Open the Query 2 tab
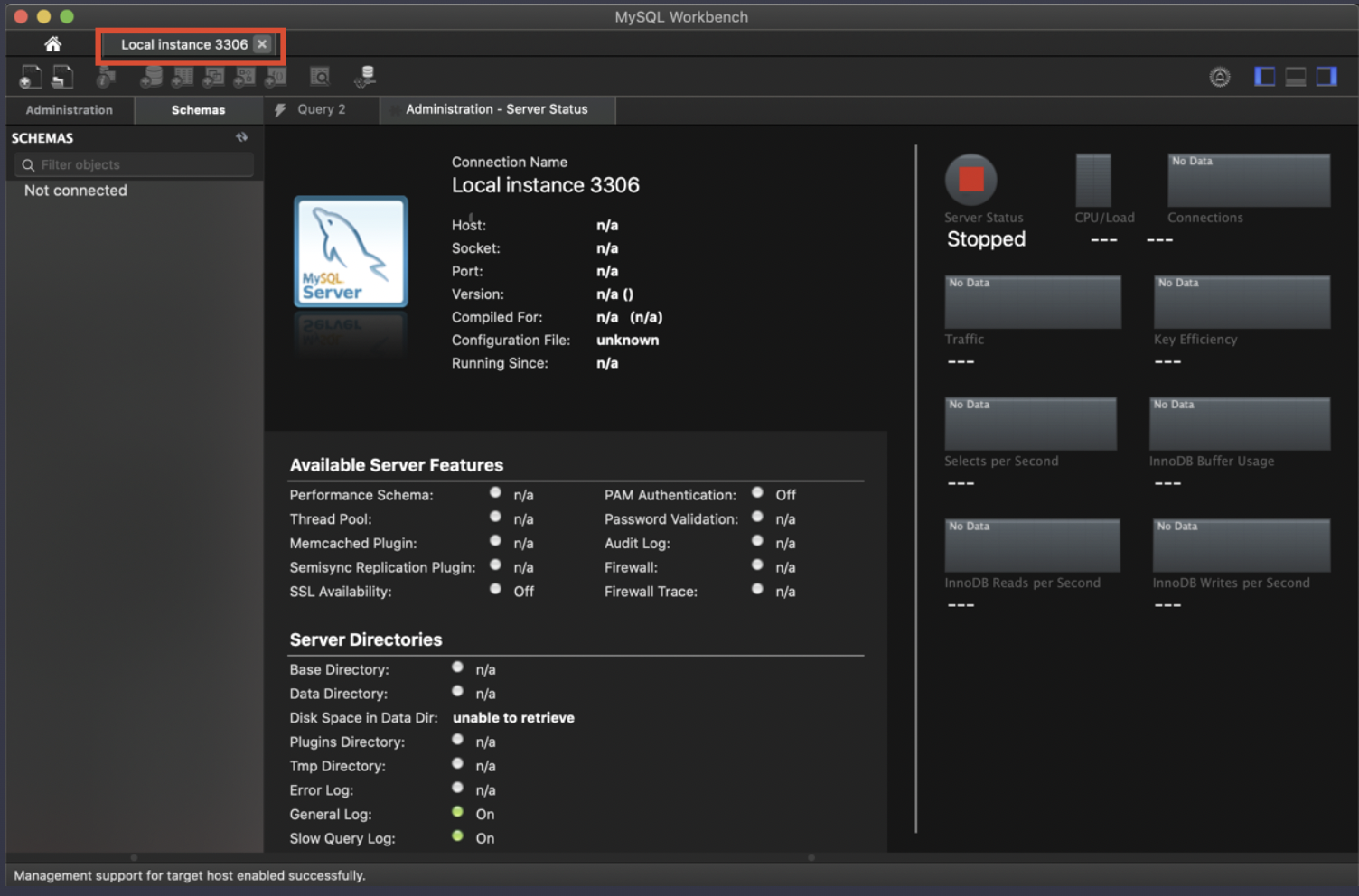 (322, 109)
